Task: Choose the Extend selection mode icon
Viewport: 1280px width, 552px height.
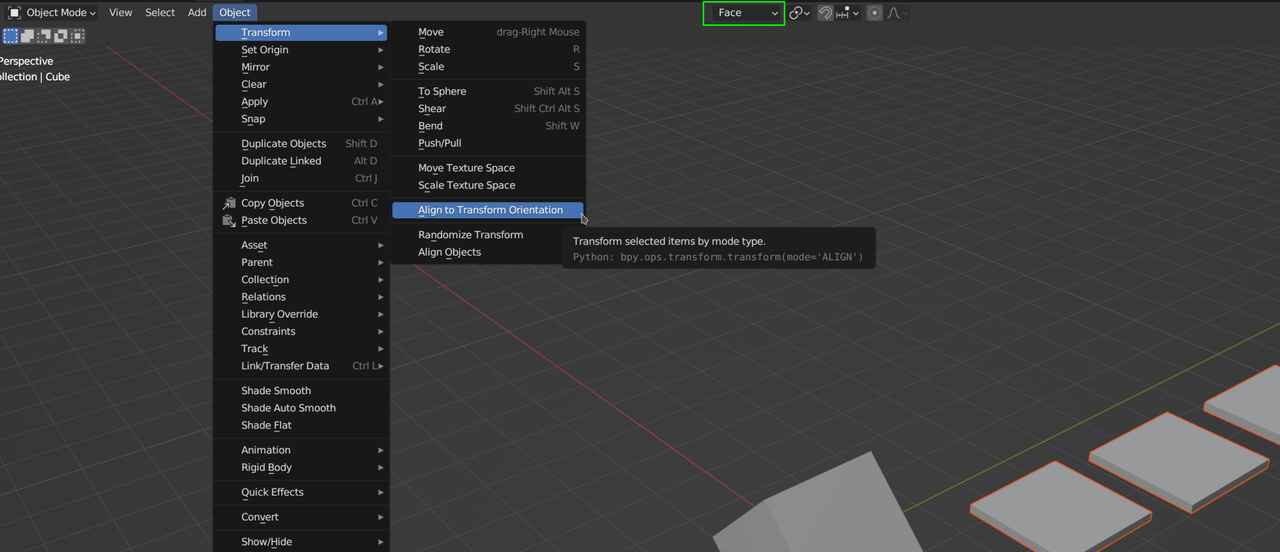Action: click(27, 36)
